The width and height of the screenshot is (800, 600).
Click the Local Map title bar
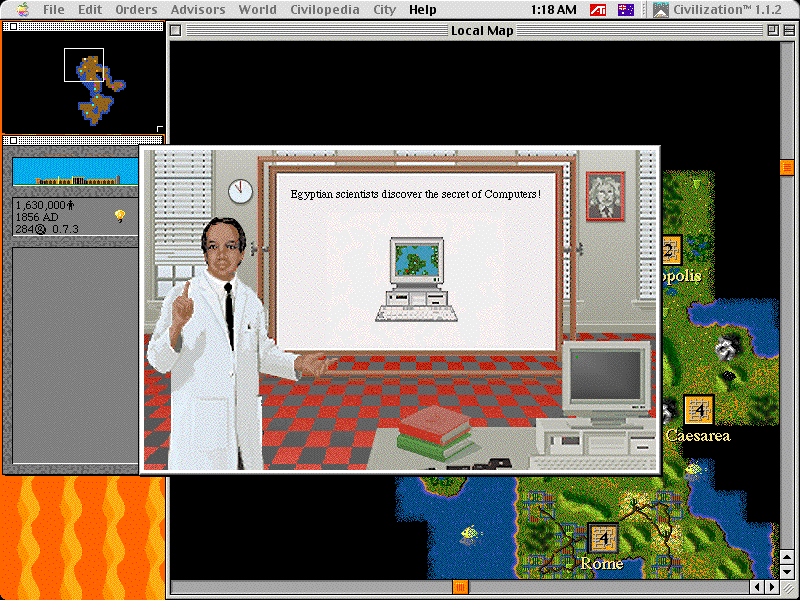pyautogui.click(x=482, y=31)
